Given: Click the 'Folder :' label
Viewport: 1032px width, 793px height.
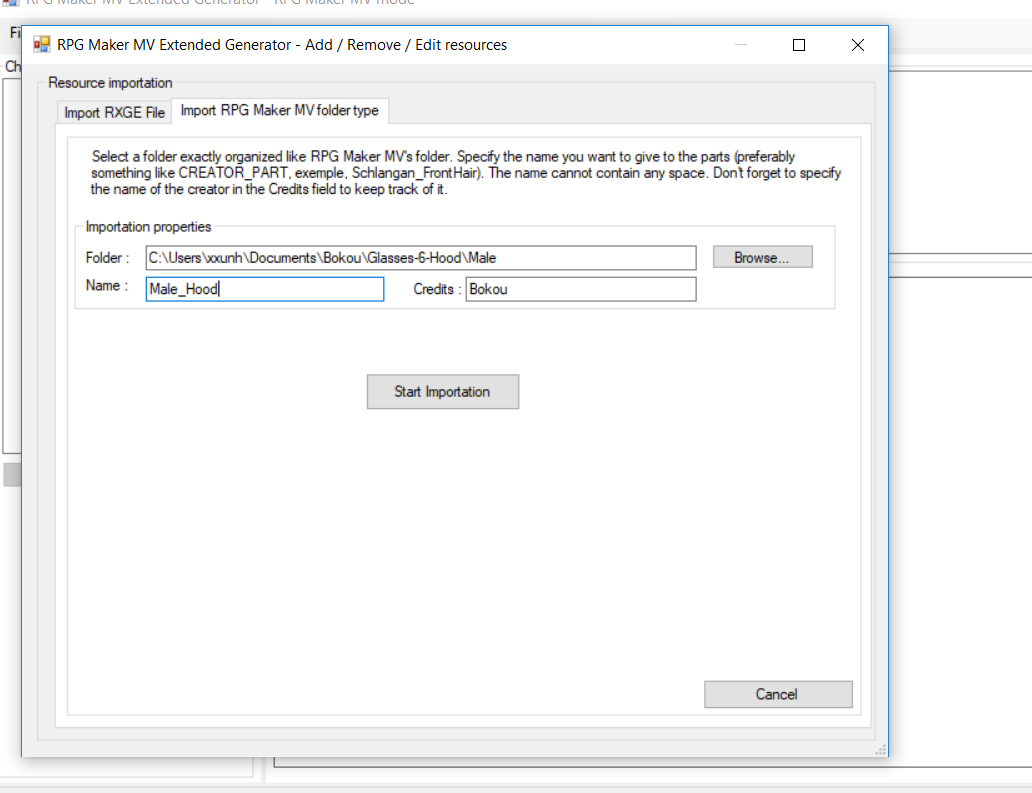Looking at the screenshot, I should (107, 258).
